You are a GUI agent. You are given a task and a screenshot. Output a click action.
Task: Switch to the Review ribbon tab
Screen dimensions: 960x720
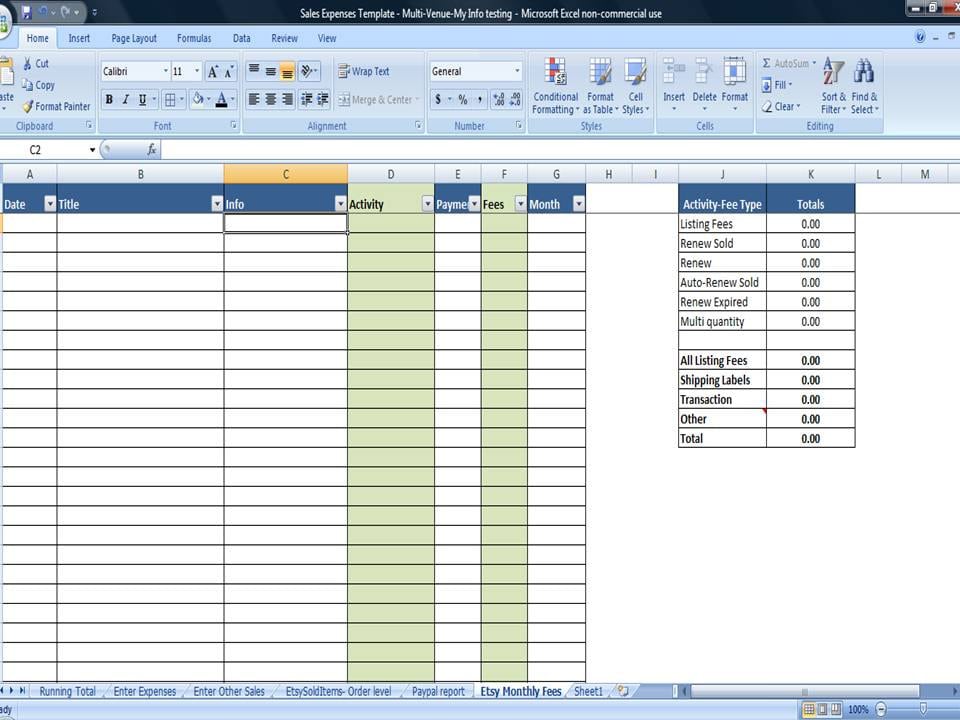[282, 37]
